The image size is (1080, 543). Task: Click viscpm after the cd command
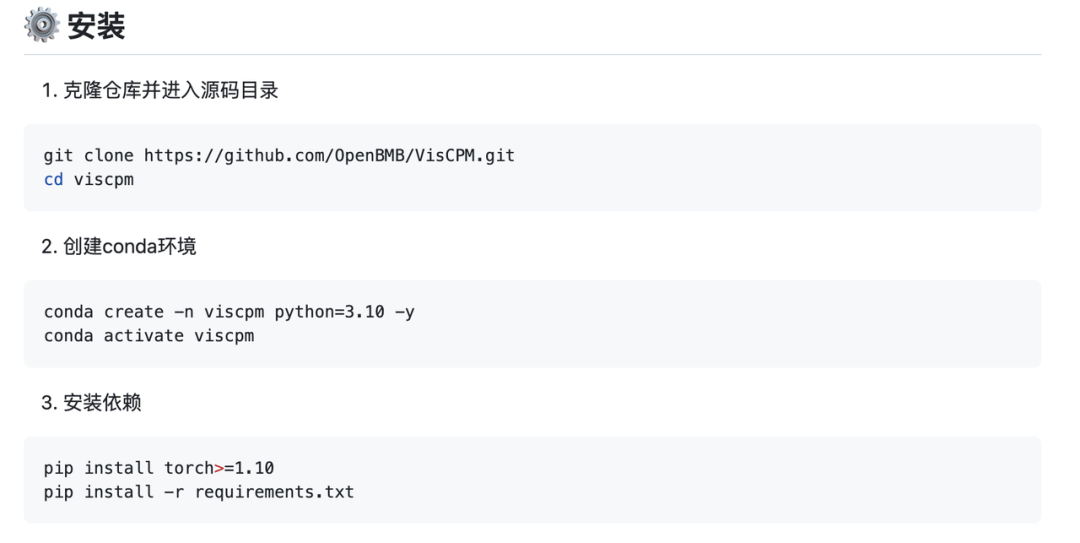click(x=104, y=180)
